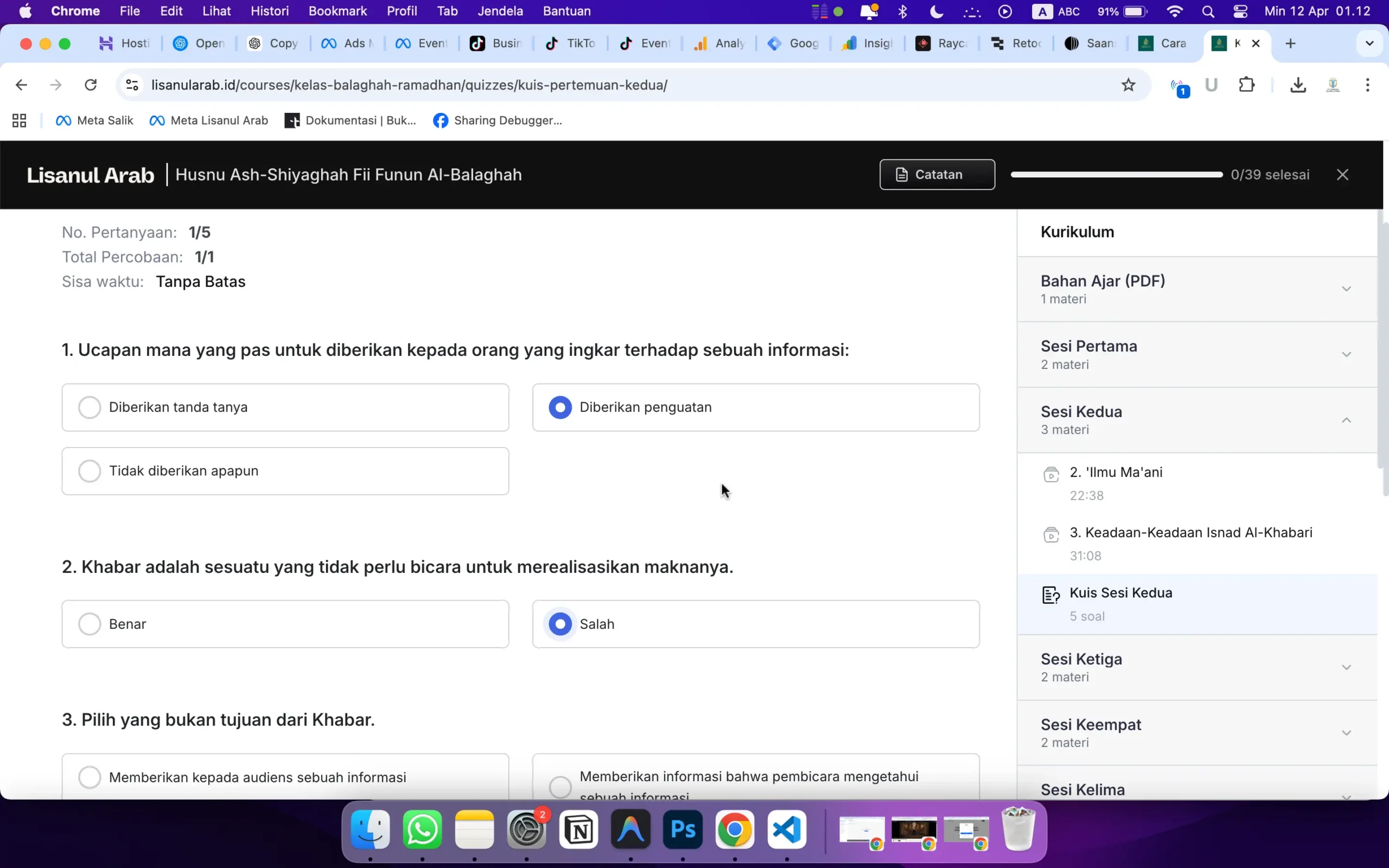Expand the Bahan Ajar (PDF) section

tap(1346, 289)
